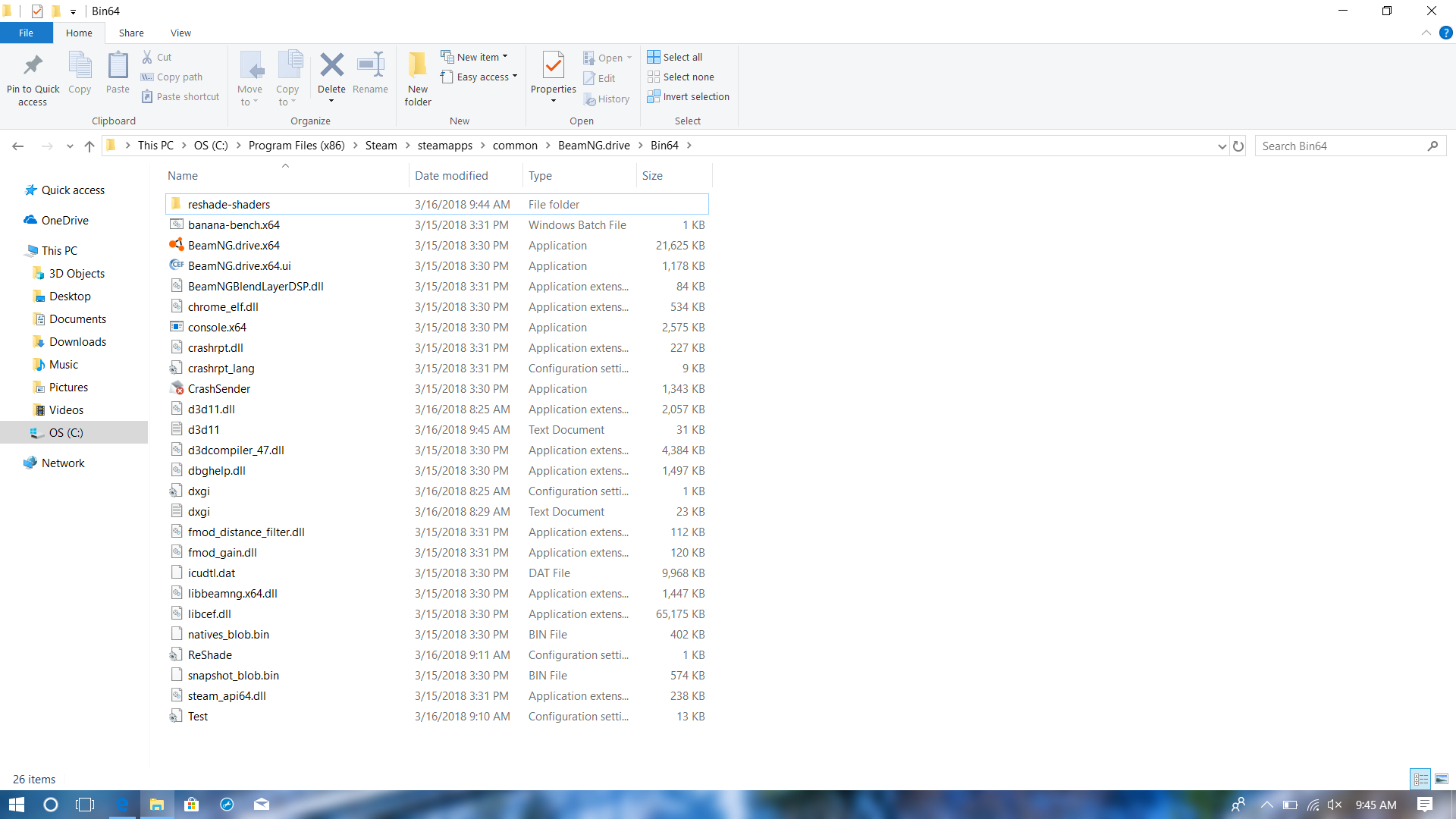The image size is (1456, 819).
Task: Select the d3d11.dll file
Action: (x=437, y=409)
